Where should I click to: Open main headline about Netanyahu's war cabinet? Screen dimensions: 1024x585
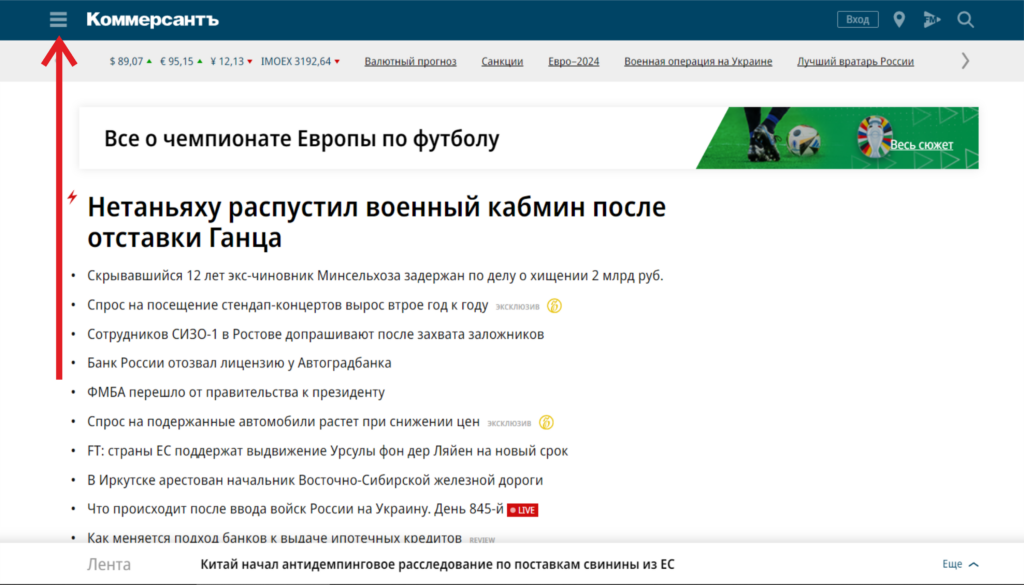tap(376, 223)
